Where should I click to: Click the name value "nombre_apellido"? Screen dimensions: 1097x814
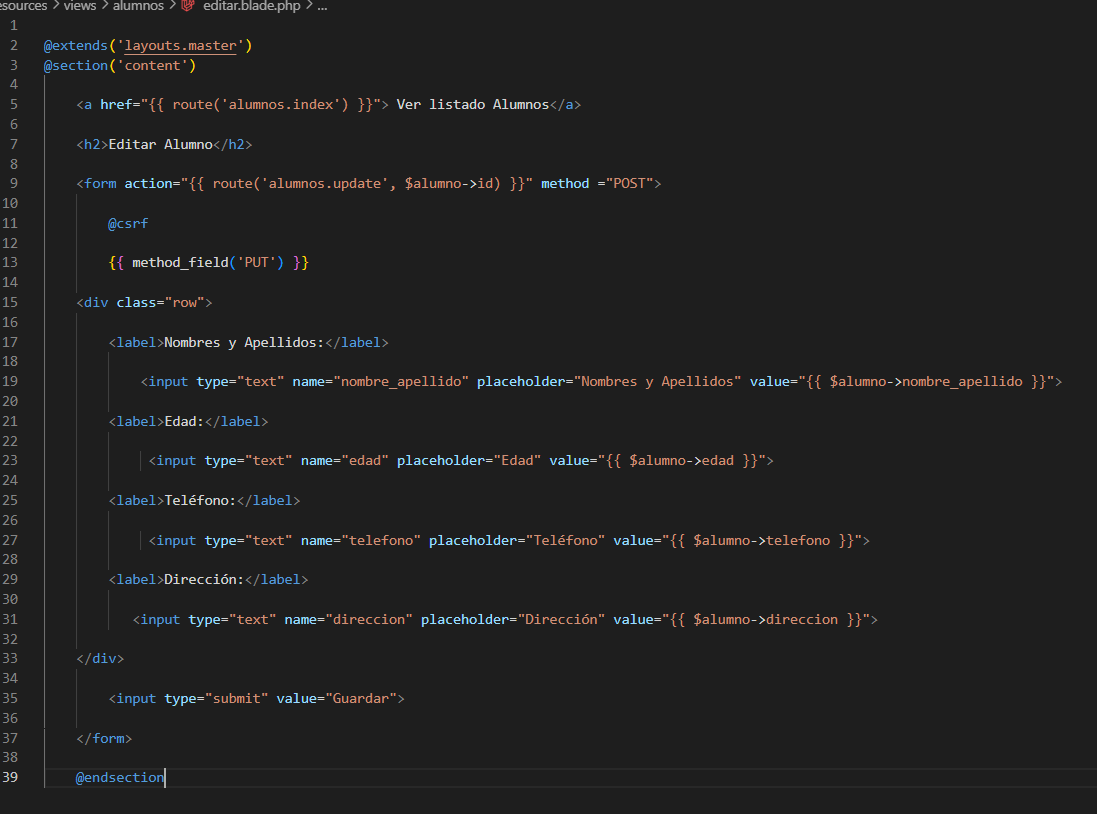click(x=401, y=381)
